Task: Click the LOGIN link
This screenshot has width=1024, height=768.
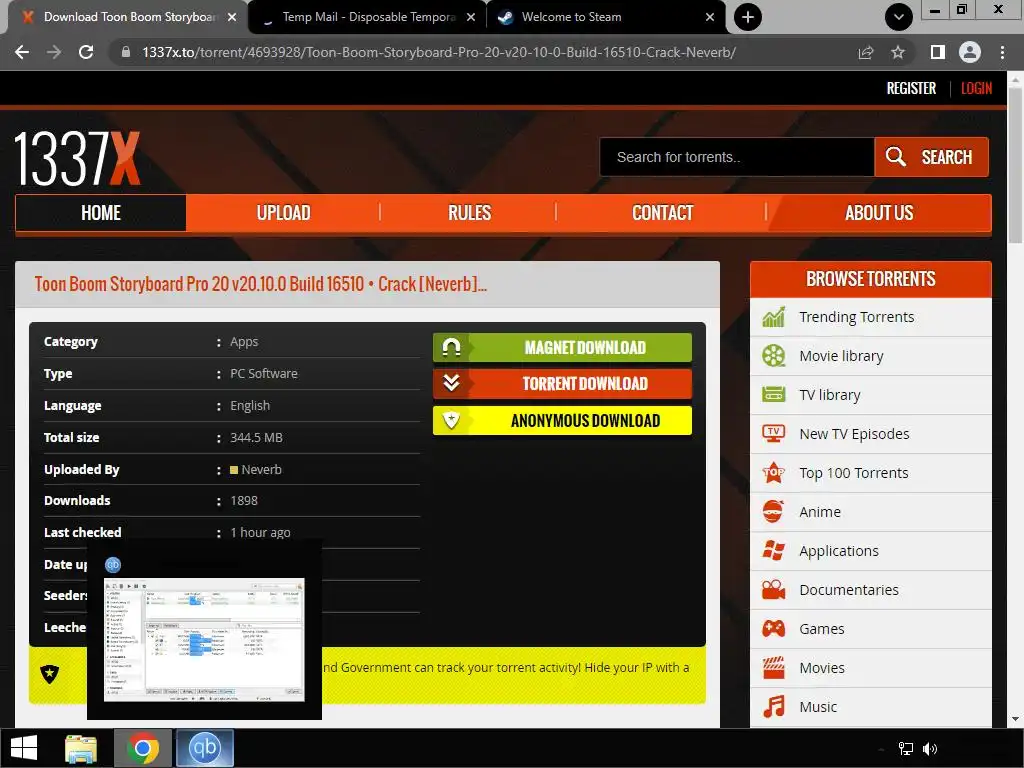Action: click(976, 88)
